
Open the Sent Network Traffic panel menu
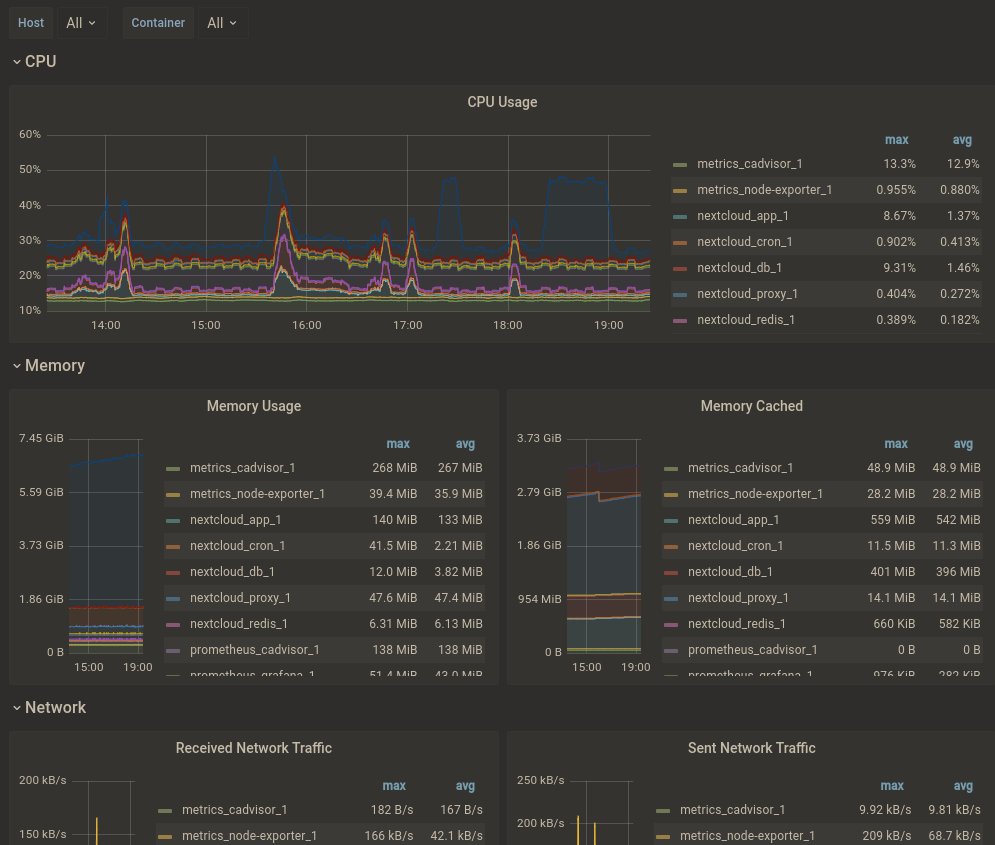[x=751, y=748]
